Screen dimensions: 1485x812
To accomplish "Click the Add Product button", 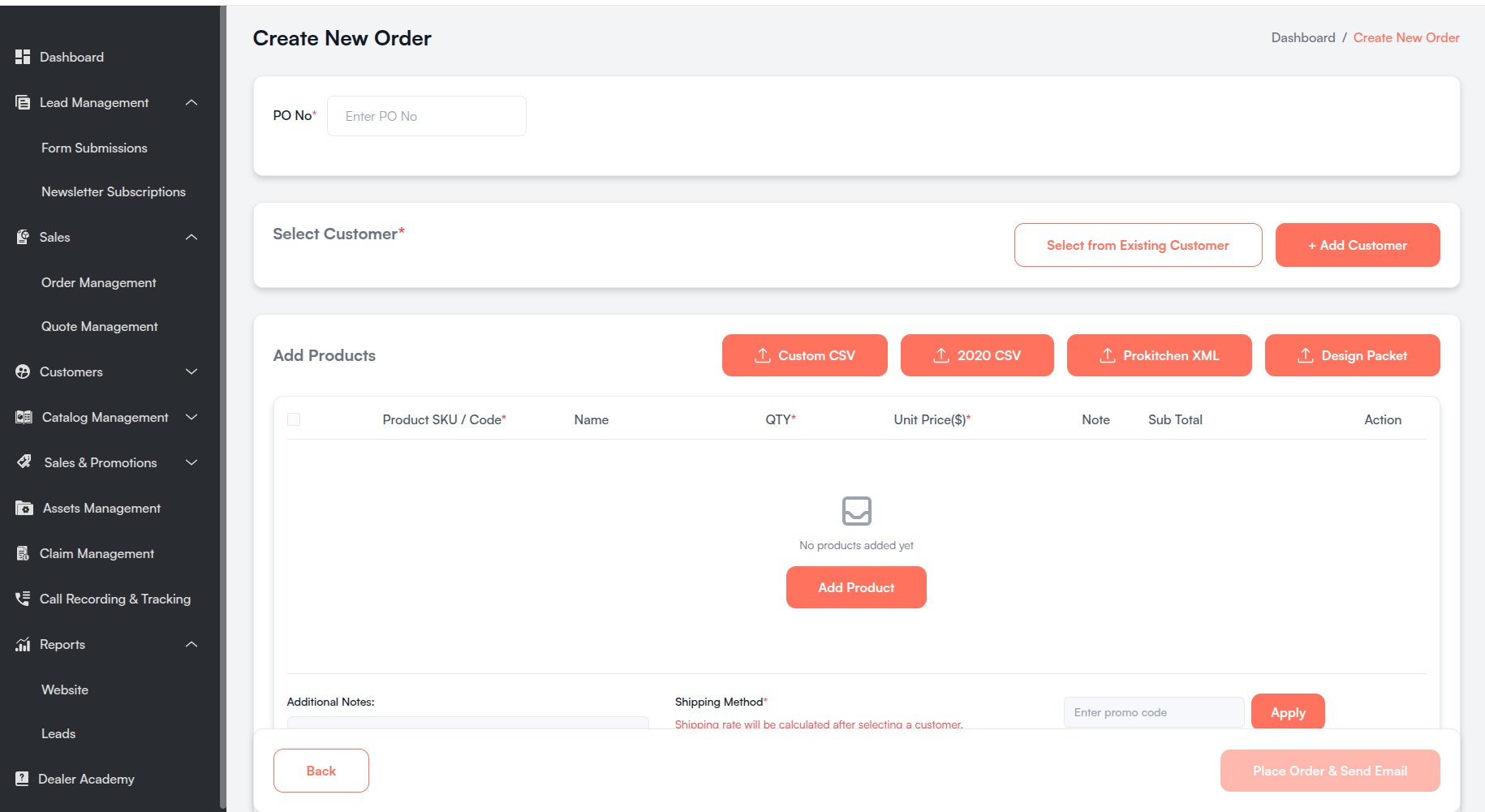I will (856, 587).
